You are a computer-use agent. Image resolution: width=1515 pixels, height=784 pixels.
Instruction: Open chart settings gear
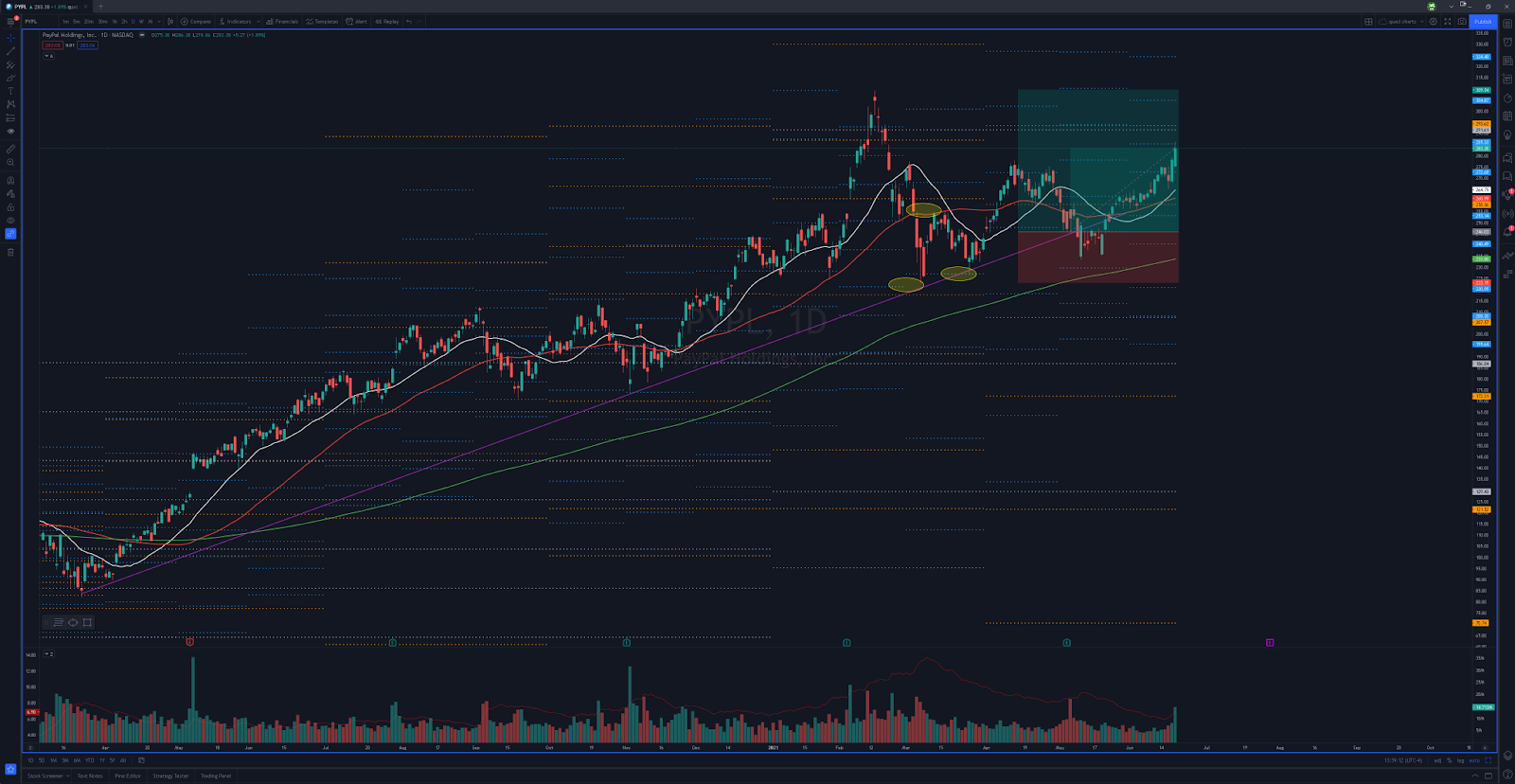click(x=1434, y=21)
